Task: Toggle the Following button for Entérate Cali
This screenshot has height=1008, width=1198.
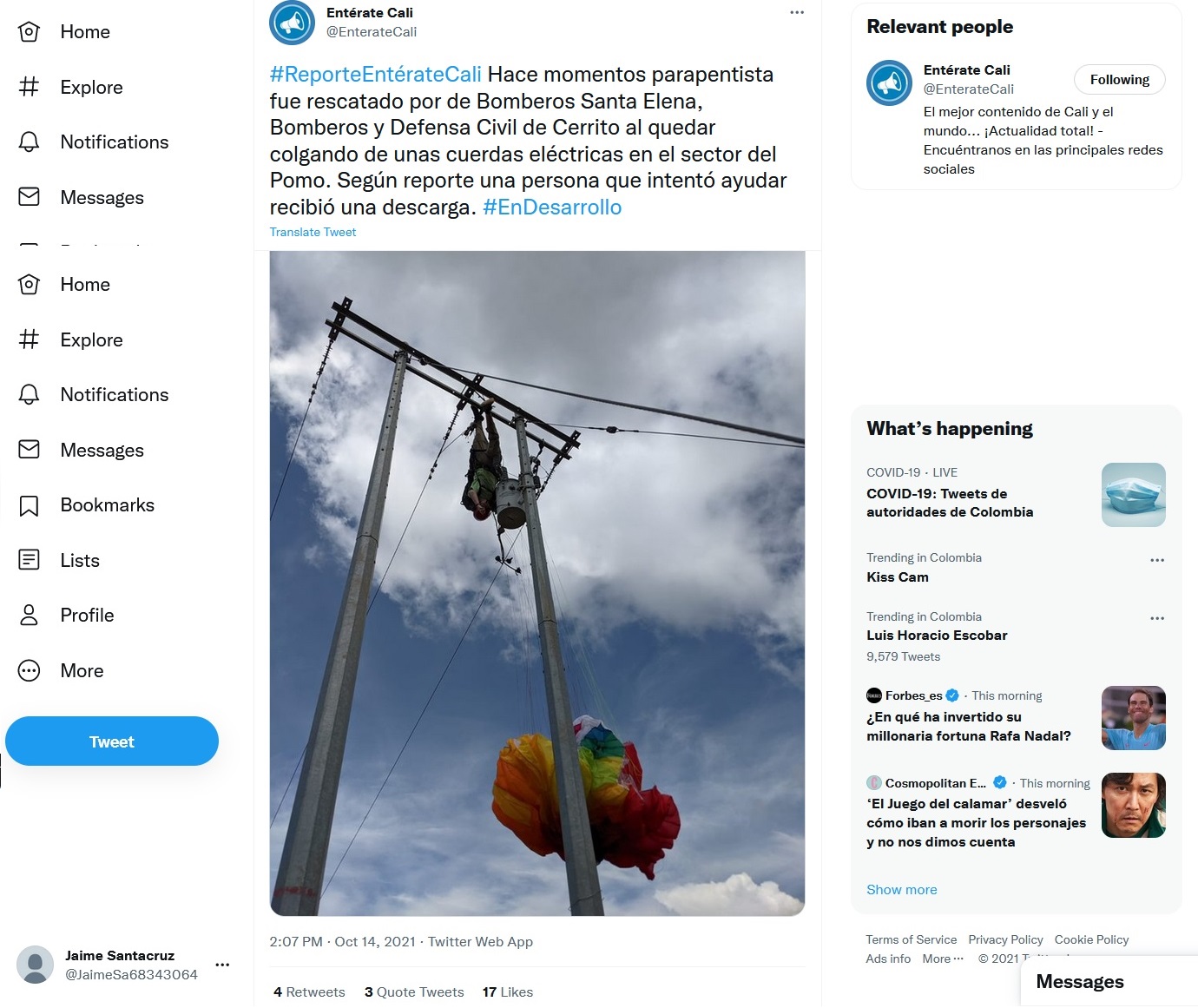Action: (x=1120, y=79)
